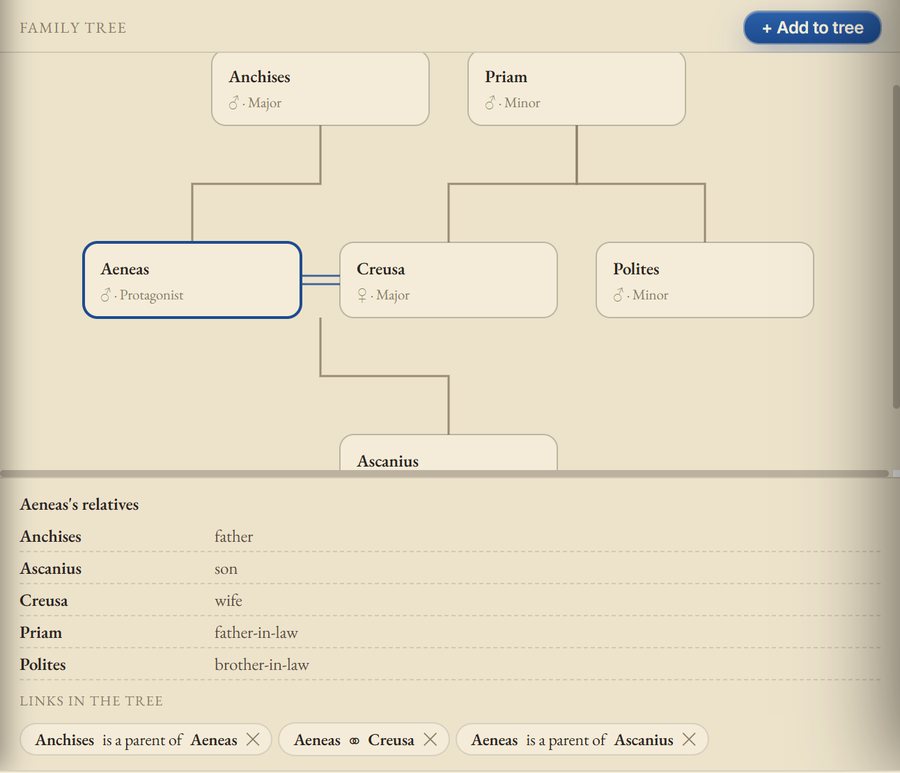This screenshot has width=900, height=773.
Task: Click Priam in the relatives list
Action: pyautogui.click(x=41, y=632)
